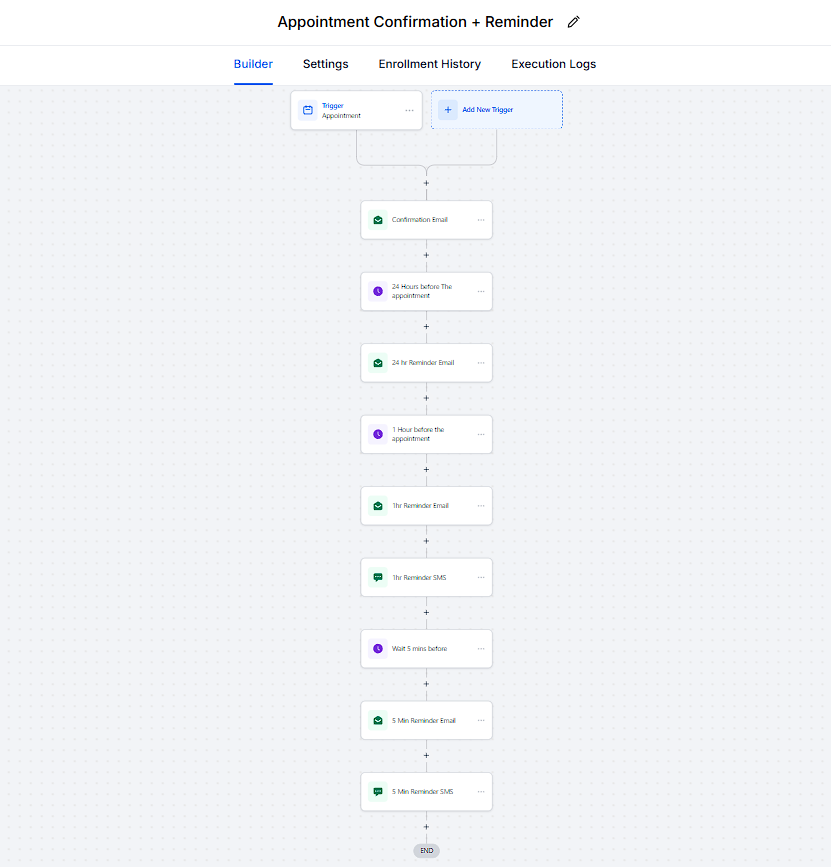Add a step above the END node
This screenshot has width=831, height=867.
tap(426, 827)
